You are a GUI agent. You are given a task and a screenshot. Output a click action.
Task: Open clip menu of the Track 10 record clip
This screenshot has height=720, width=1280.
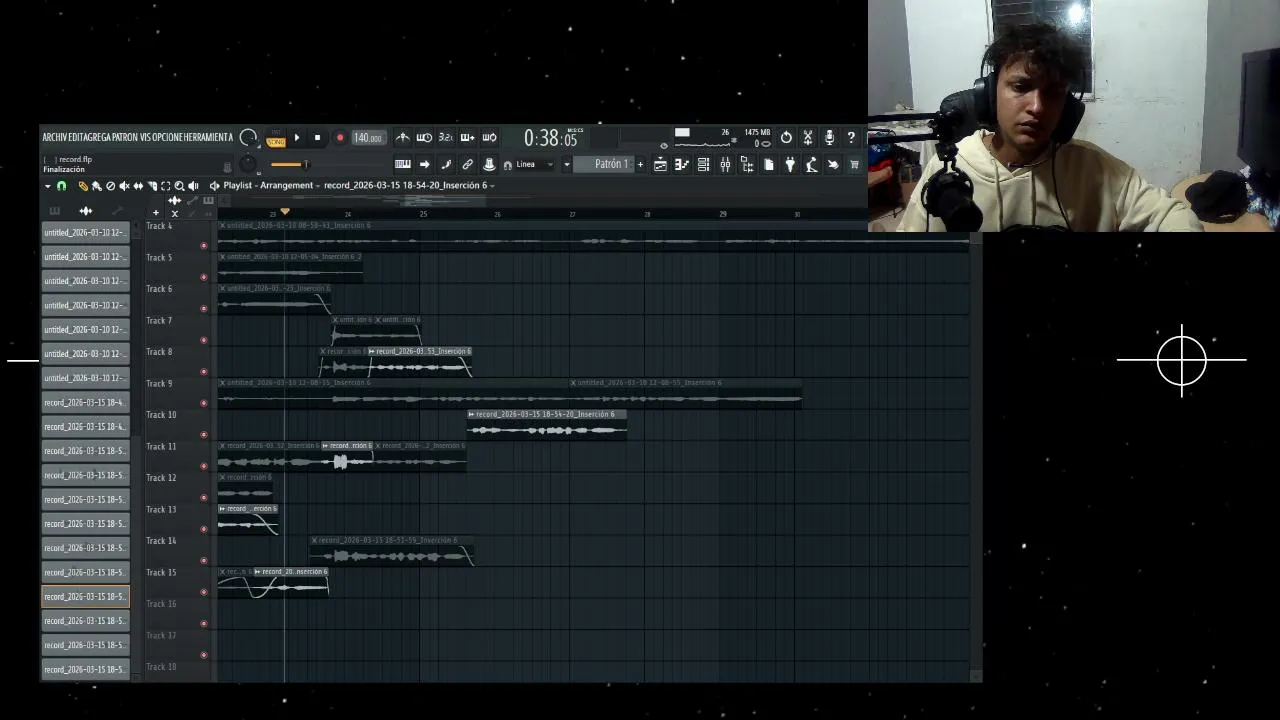pos(472,414)
